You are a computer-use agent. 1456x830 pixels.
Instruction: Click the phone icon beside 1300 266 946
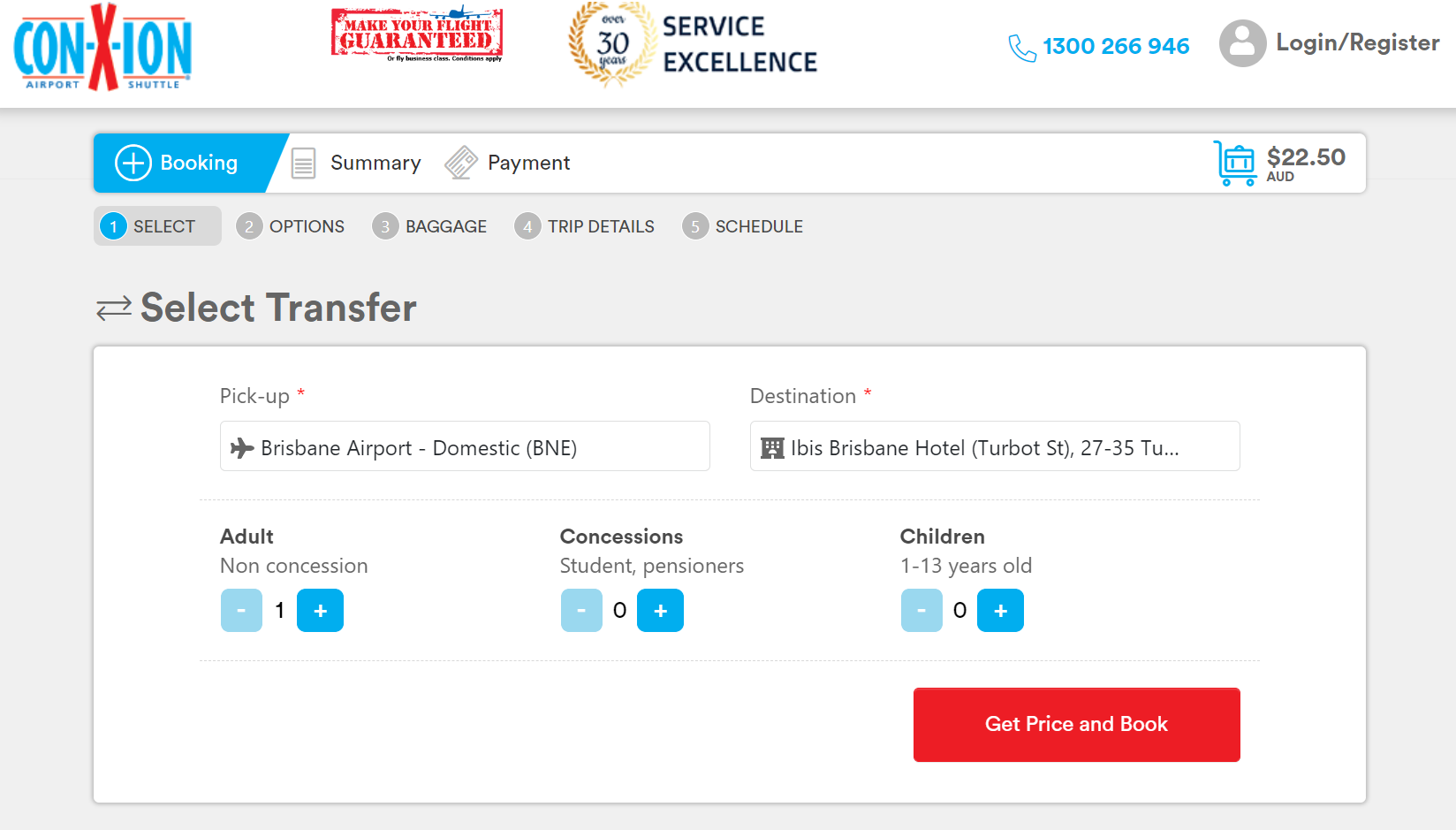[x=1022, y=48]
